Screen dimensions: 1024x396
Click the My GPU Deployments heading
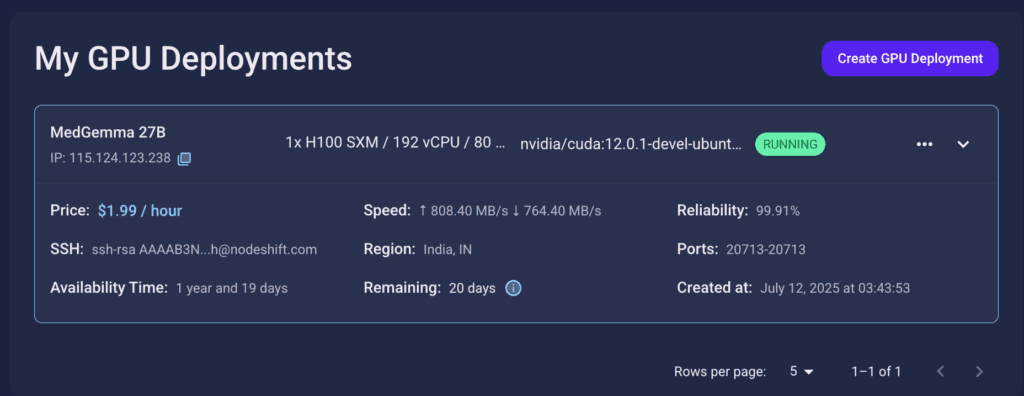tap(193, 59)
